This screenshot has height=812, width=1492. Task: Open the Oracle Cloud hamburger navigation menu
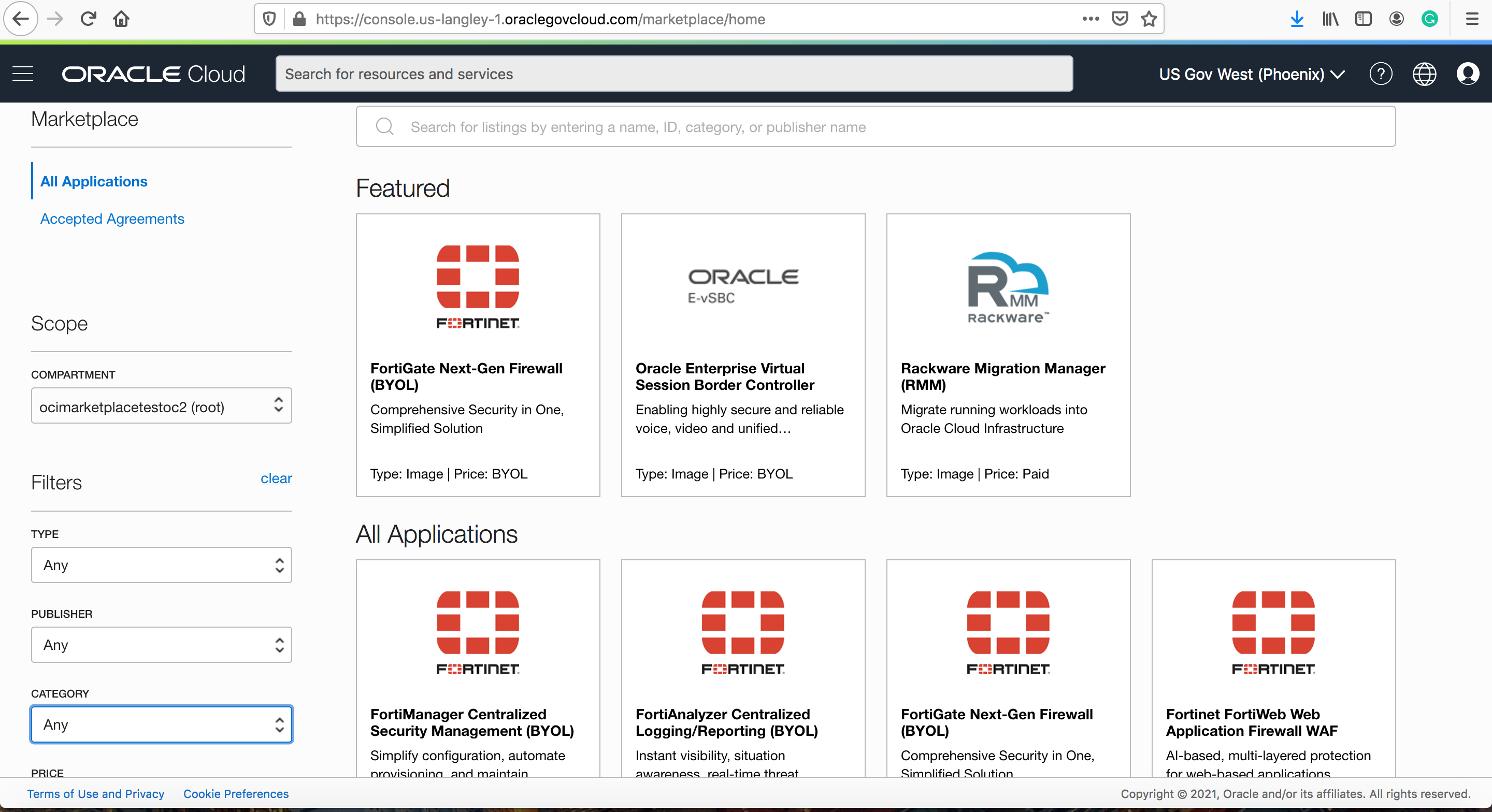click(23, 74)
